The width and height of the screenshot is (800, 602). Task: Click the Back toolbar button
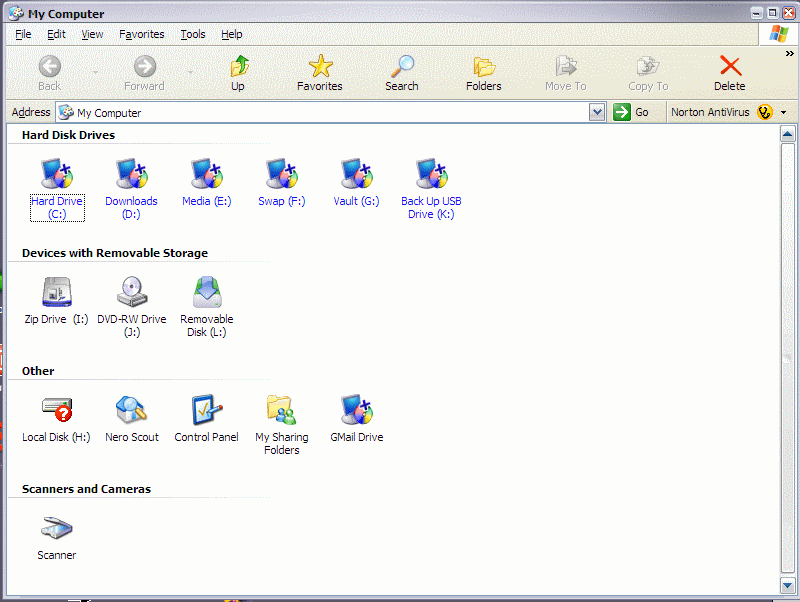pos(49,73)
